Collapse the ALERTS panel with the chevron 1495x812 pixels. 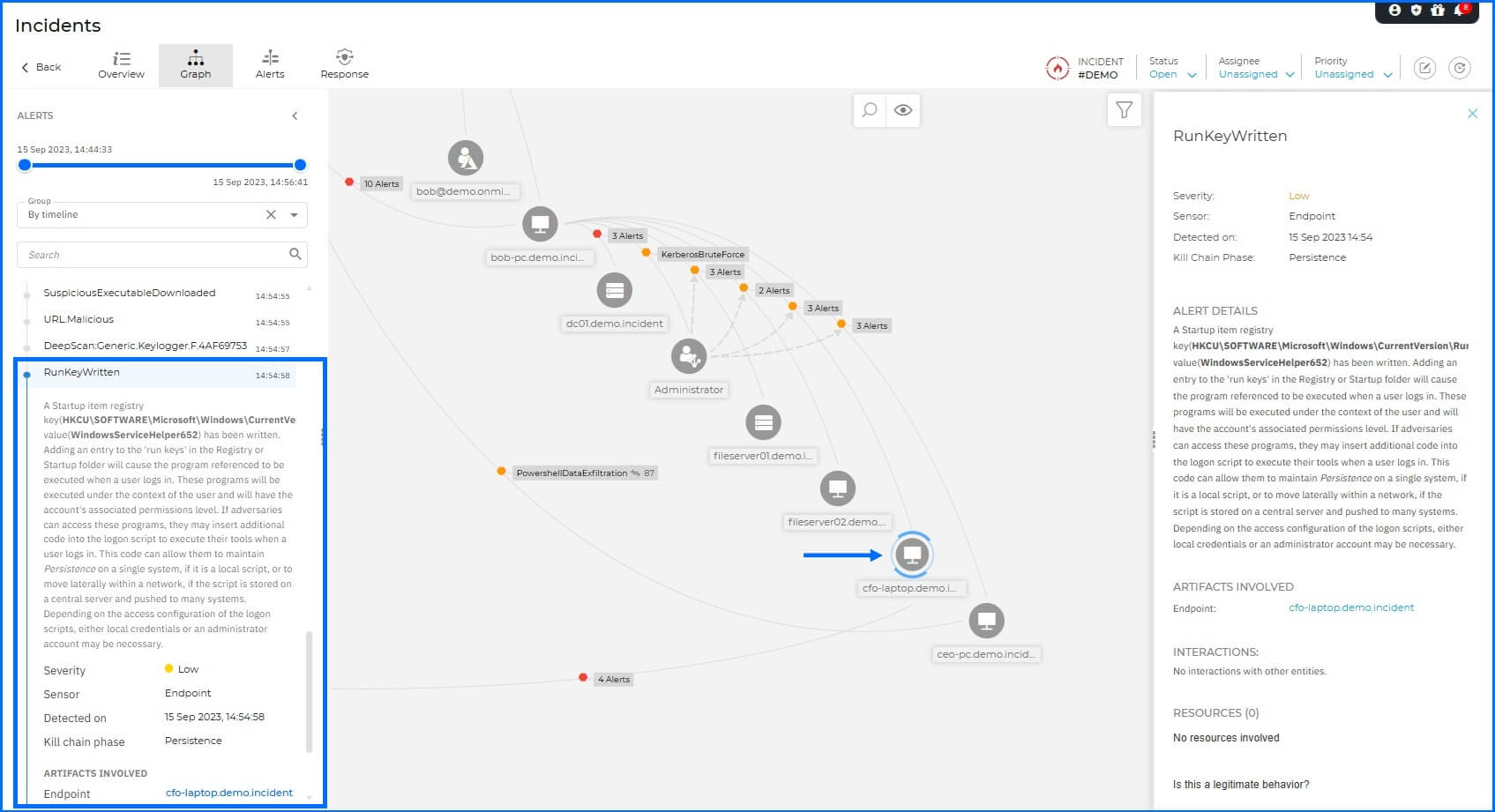[295, 115]
